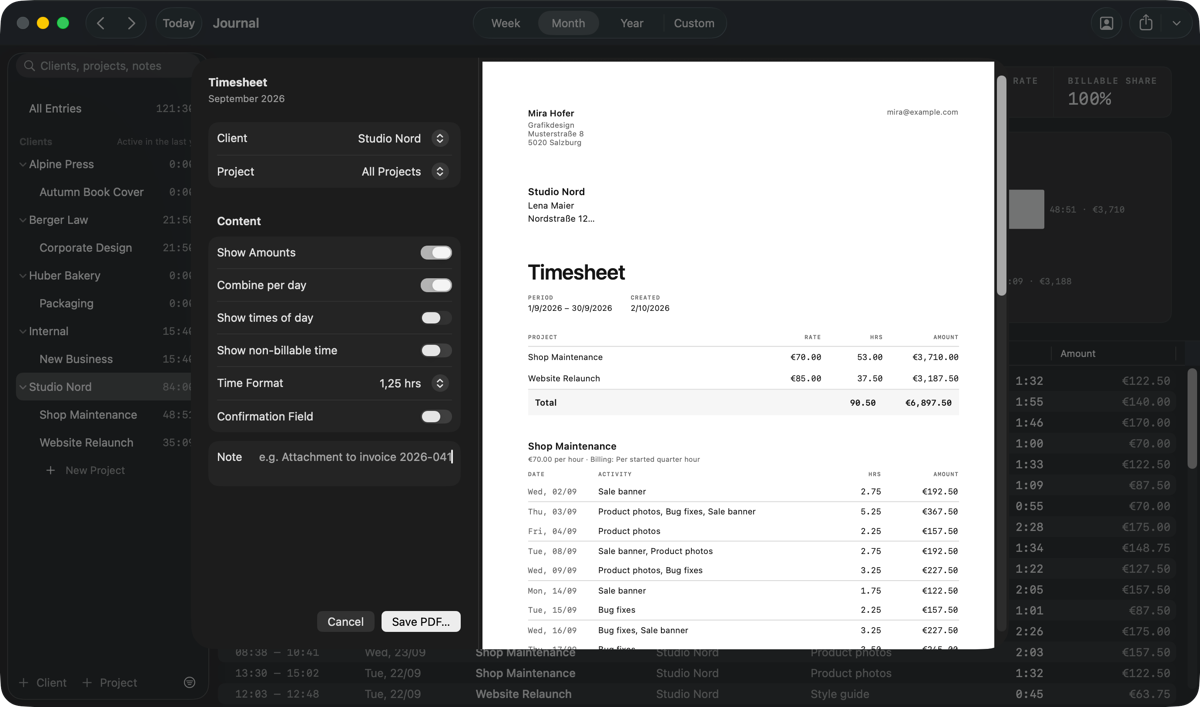Click the plus icon beside New Project
This screenshot has width=1200, height=707.
coord(50,470)
